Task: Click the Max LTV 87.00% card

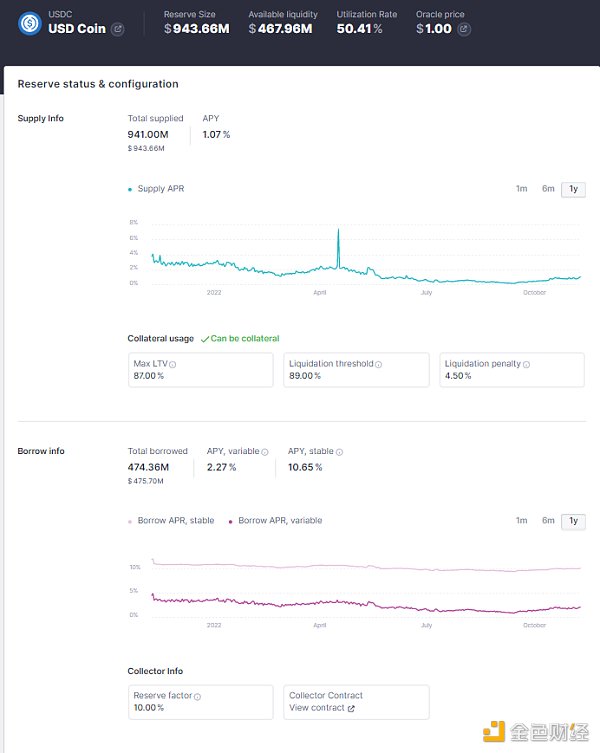Action: (200, 370)
